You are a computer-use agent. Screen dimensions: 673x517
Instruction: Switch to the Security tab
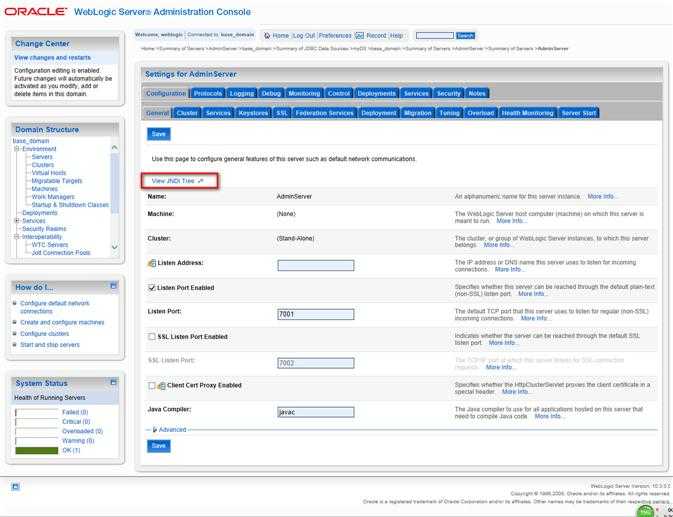(x=449, y=93)
